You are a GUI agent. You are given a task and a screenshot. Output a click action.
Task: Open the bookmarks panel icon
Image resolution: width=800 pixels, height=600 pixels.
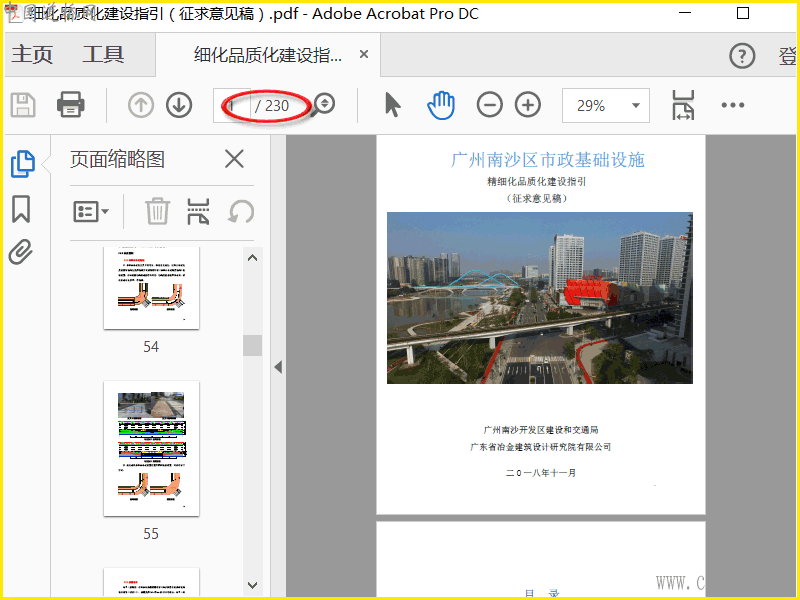[21, 209]
